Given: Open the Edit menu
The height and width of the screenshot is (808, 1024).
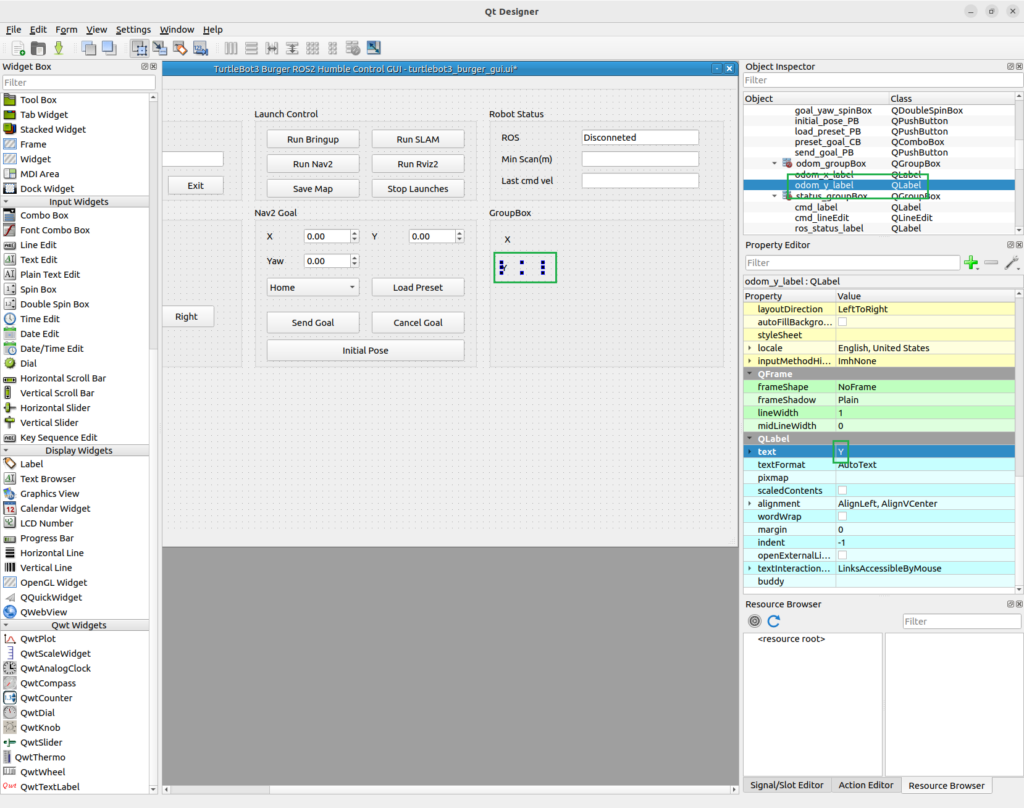Looking at the screenshot, I should tap(38, 29).
